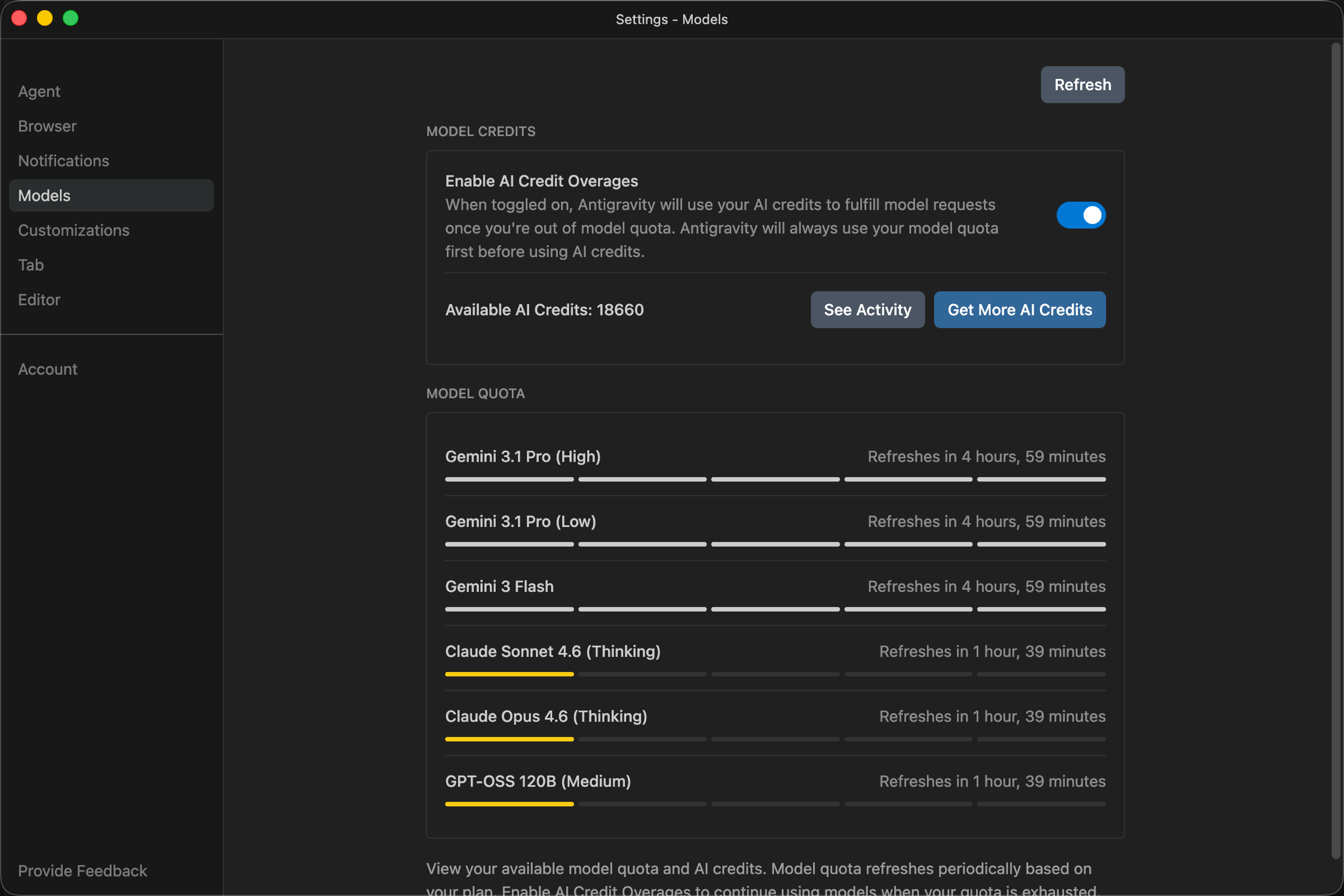
Task: Click the red close window button
Action: pyautogui.click(x=19, y=18)
